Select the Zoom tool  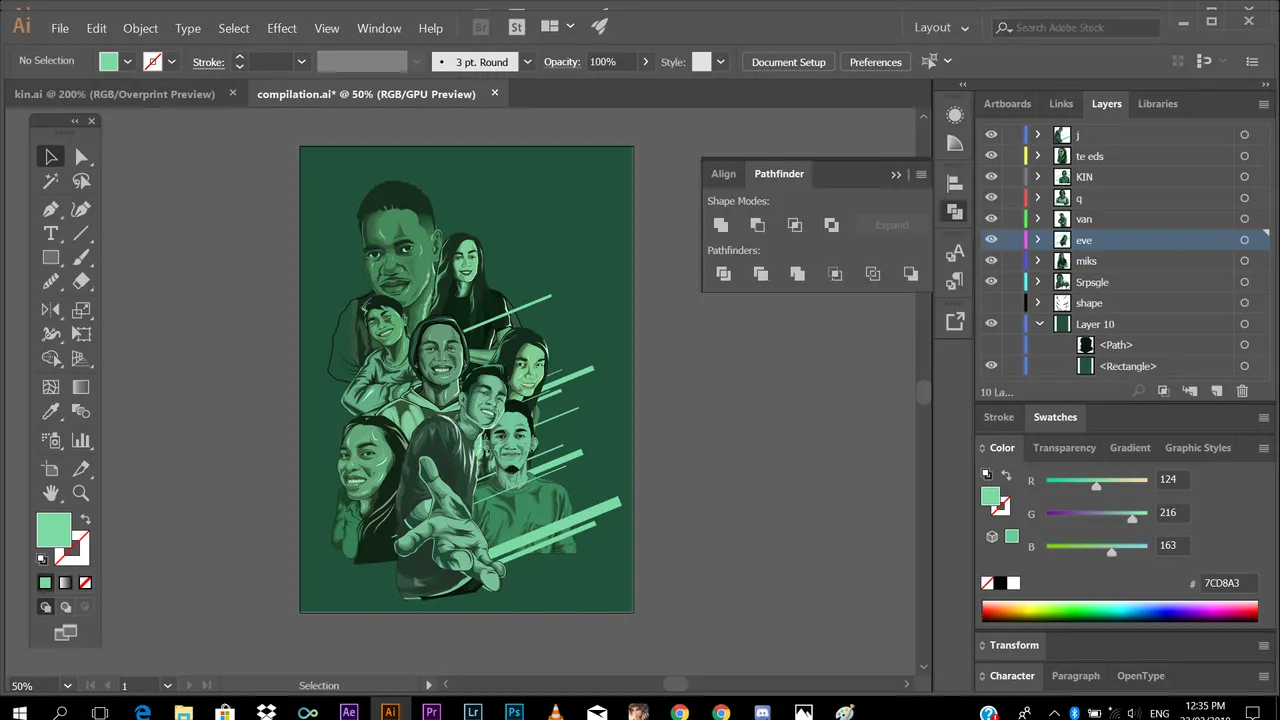tap(82, 492)
